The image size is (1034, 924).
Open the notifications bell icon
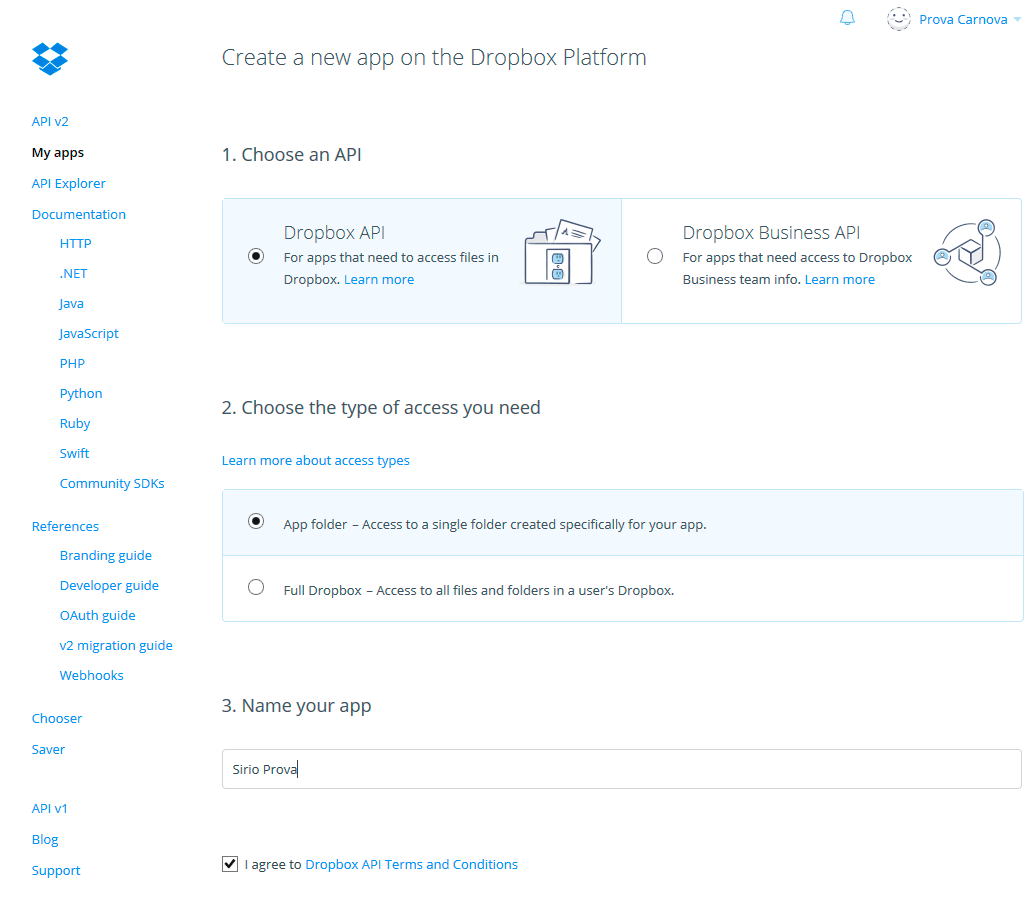pos(847,18)
